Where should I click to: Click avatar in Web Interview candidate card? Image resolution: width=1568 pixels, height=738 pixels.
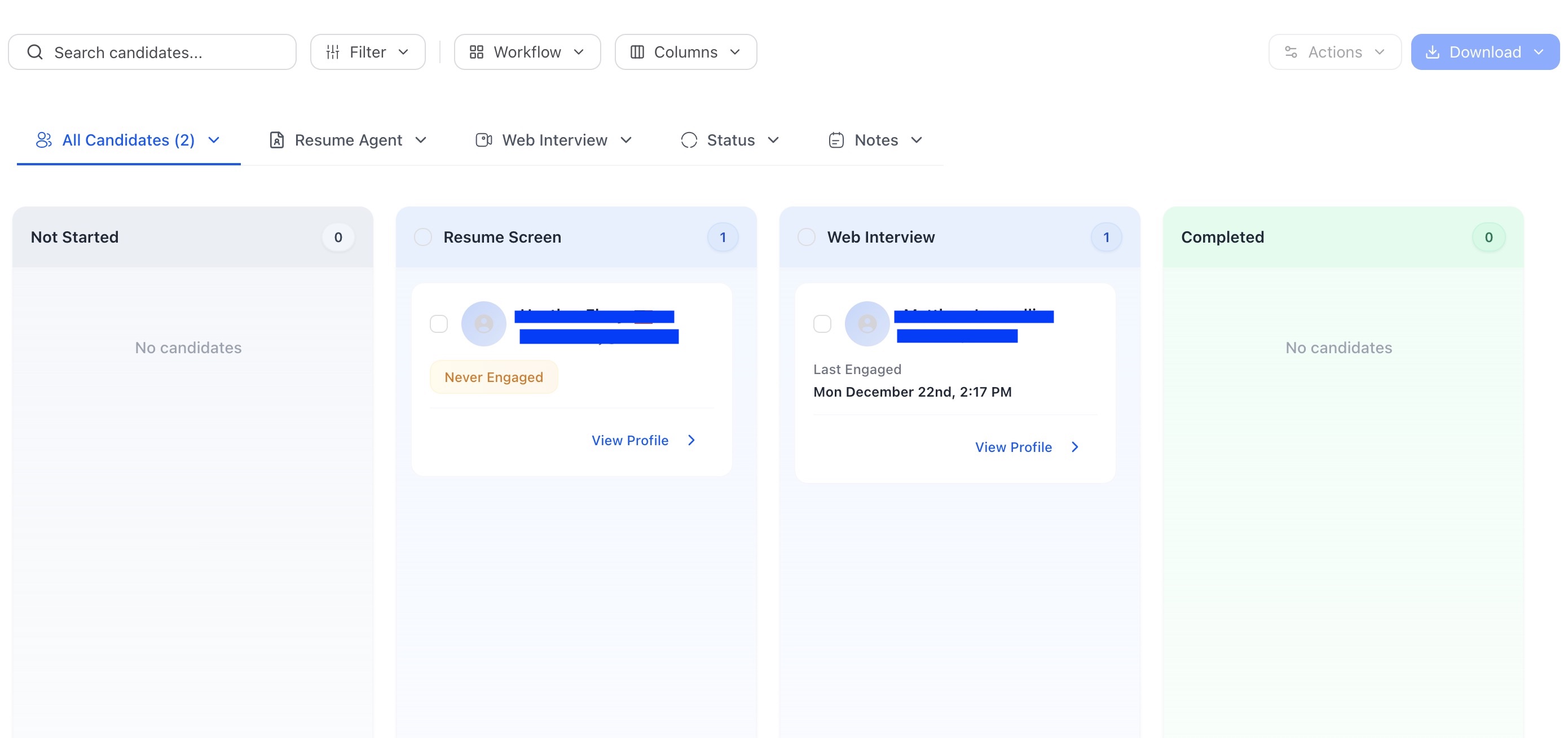click(x=867, y=324)
